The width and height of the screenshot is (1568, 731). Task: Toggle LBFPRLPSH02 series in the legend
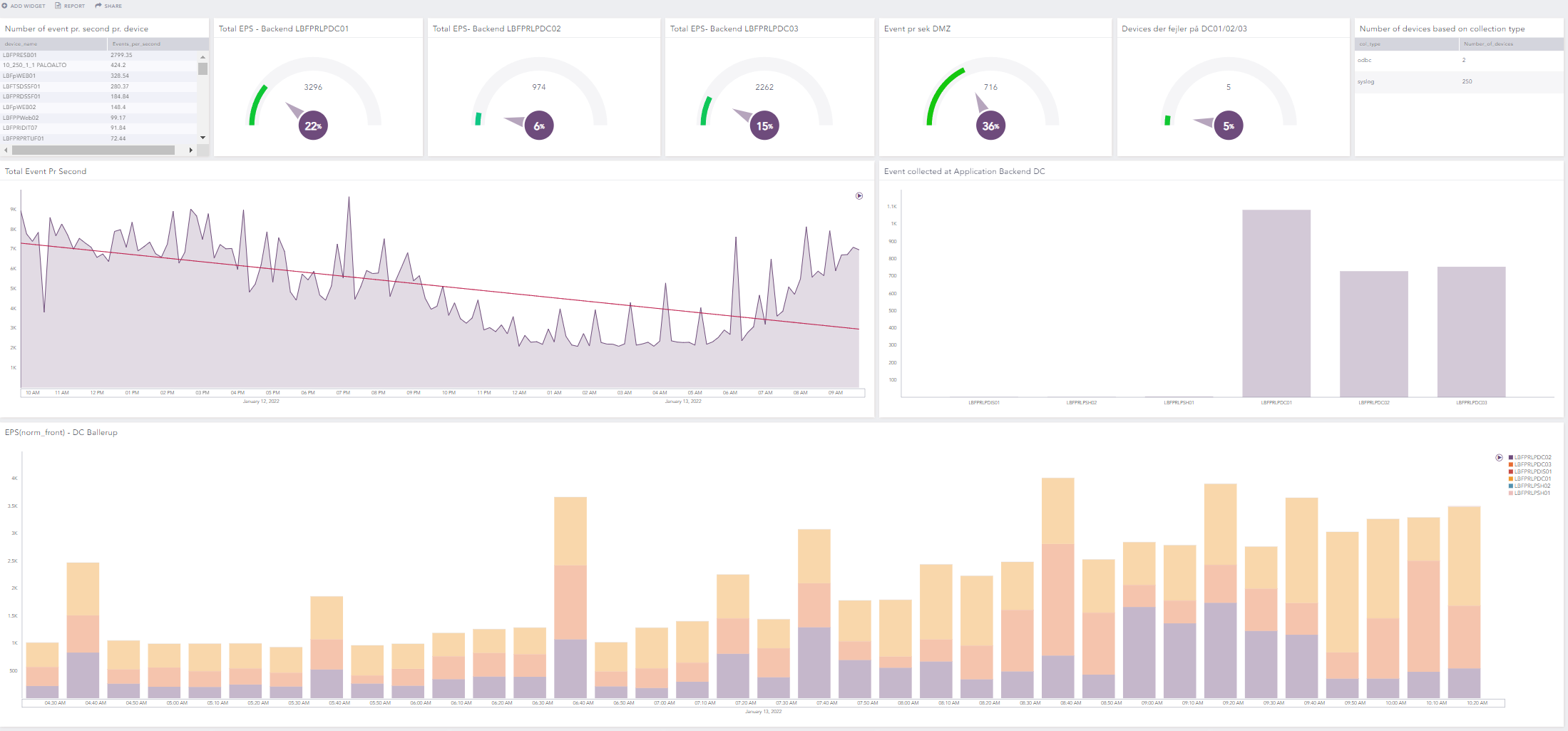pos(1532,486)
